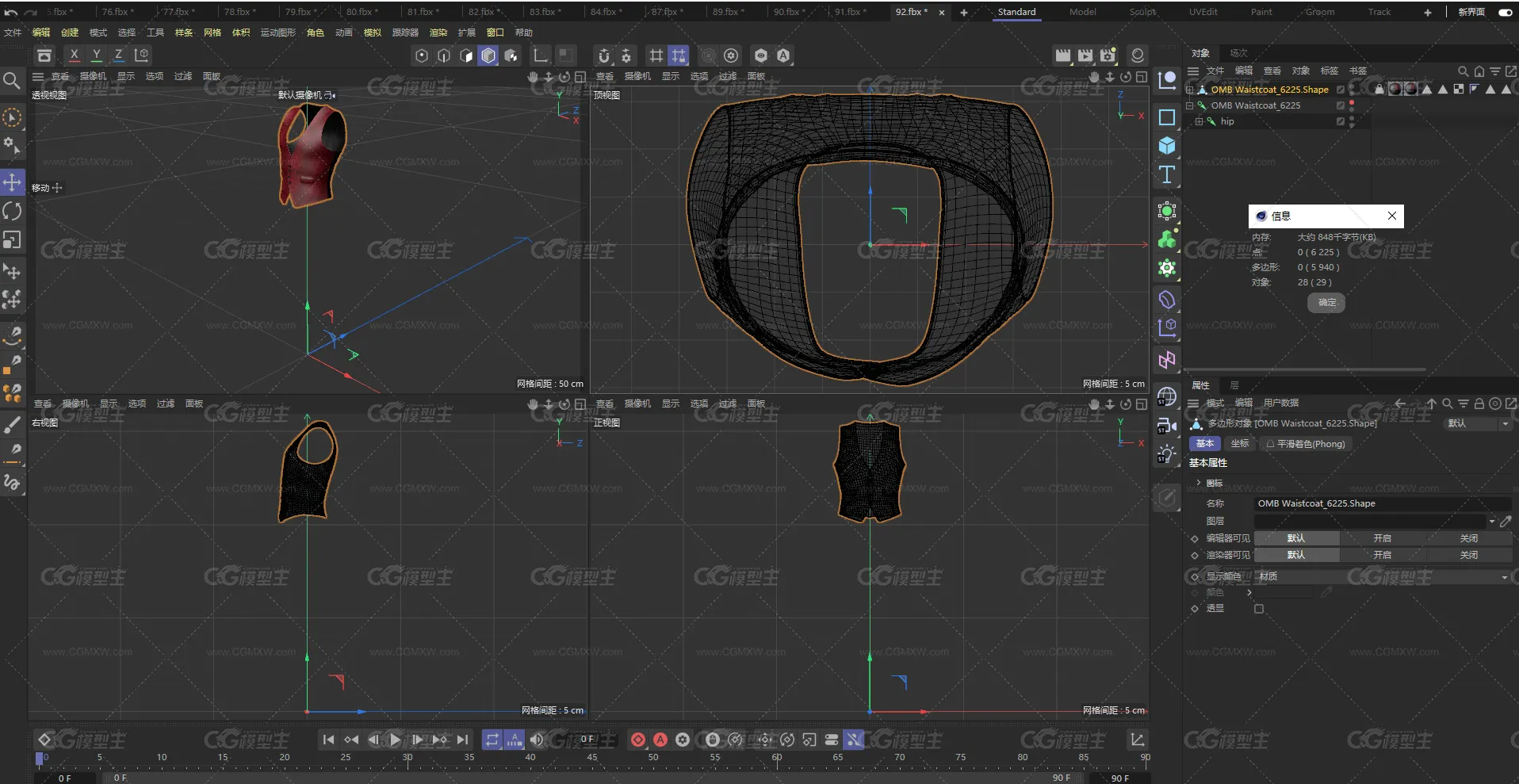Screen dimensions: 1519x784
Task: Click the camera object icon in palette
Action: click(1167, 426)
